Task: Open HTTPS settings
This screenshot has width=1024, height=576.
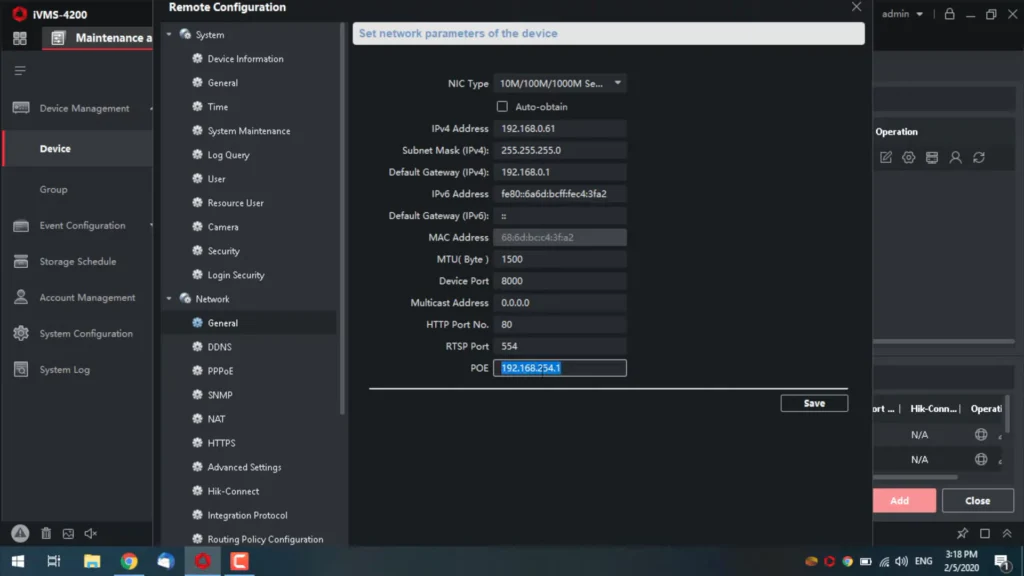Action: 221,443
